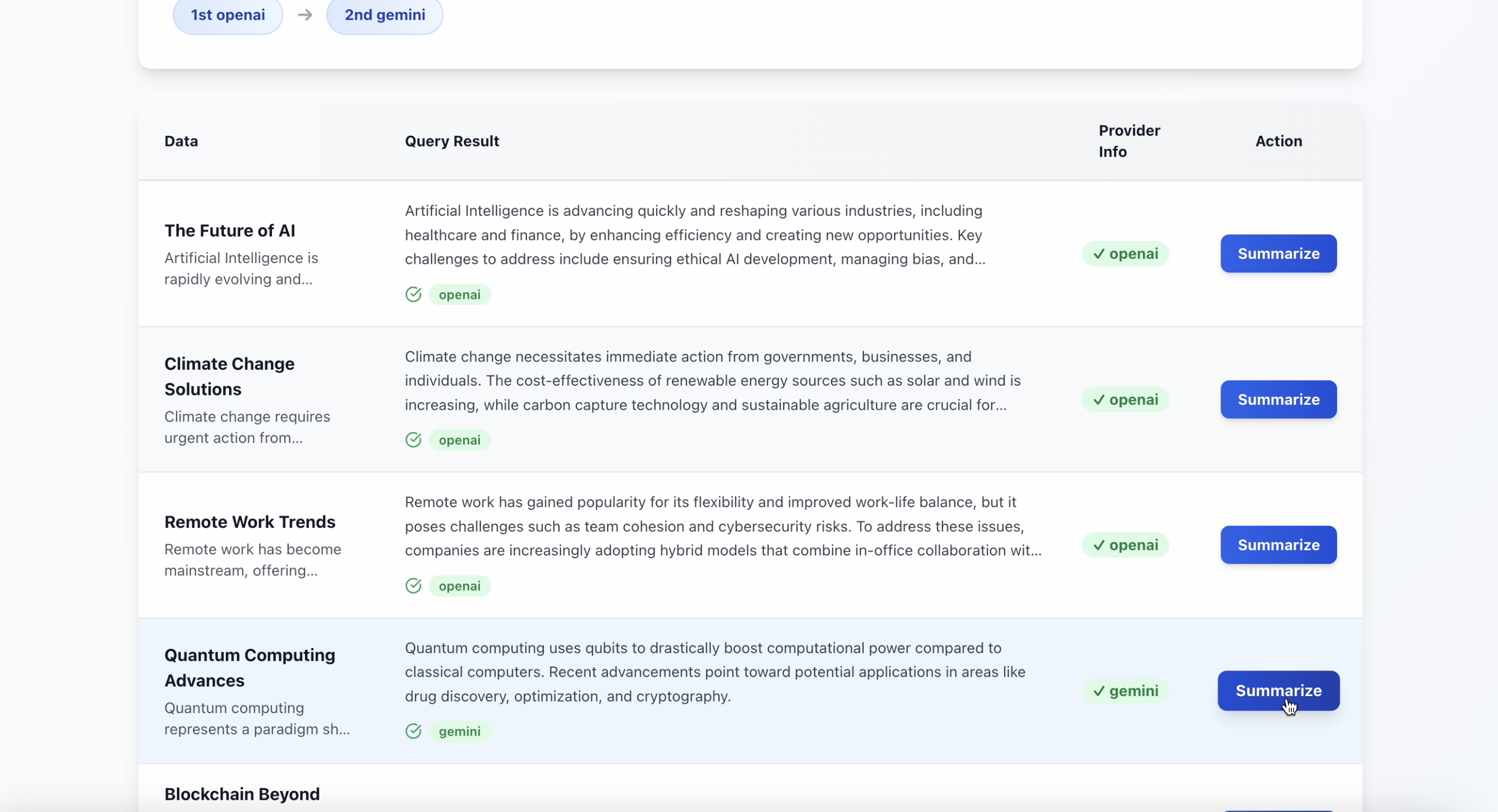
Task: Click the green check-circle icon in AI row
Action: (413, 294)
